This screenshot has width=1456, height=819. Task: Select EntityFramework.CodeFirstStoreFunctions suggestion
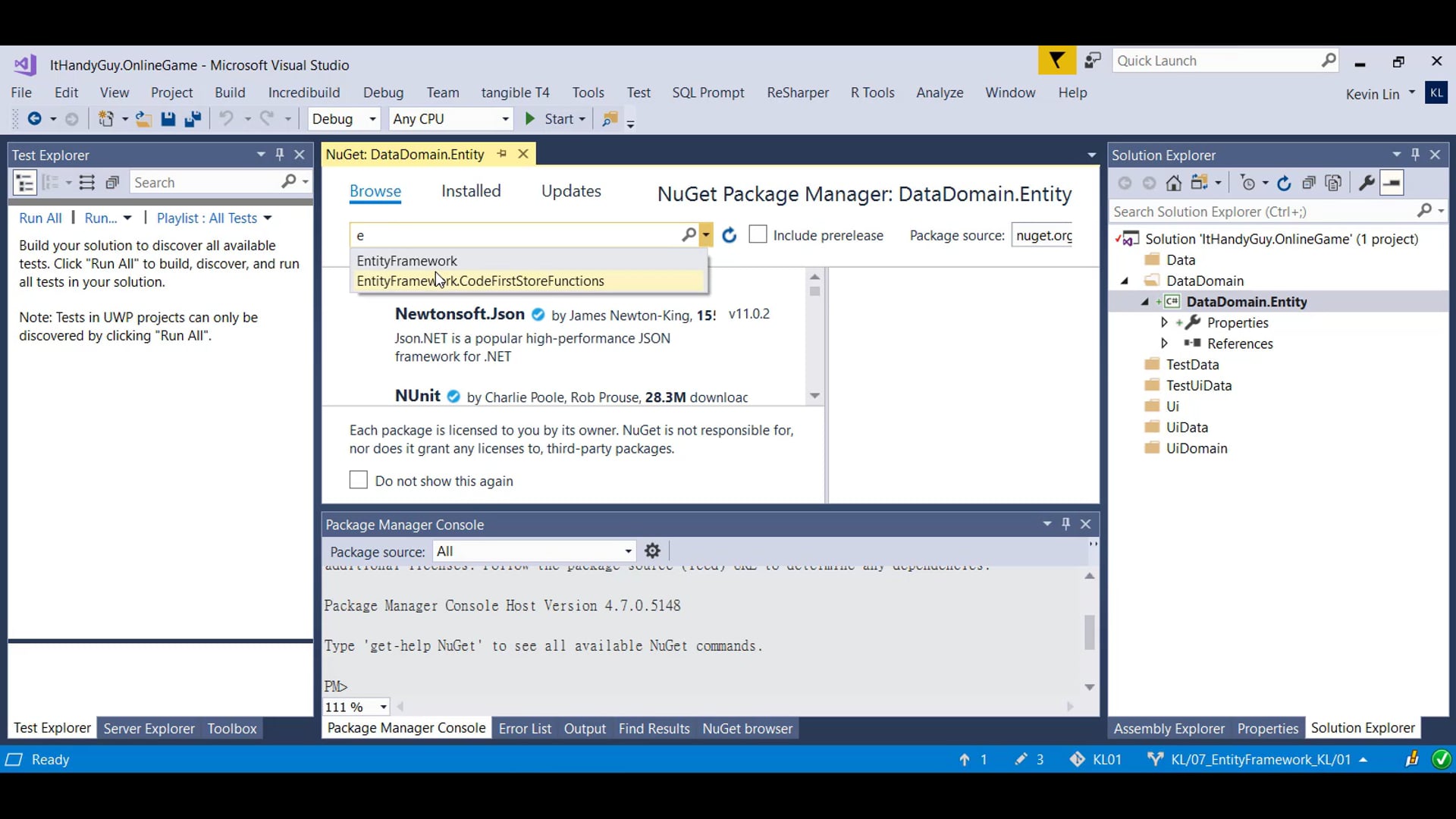click(480, 281)
